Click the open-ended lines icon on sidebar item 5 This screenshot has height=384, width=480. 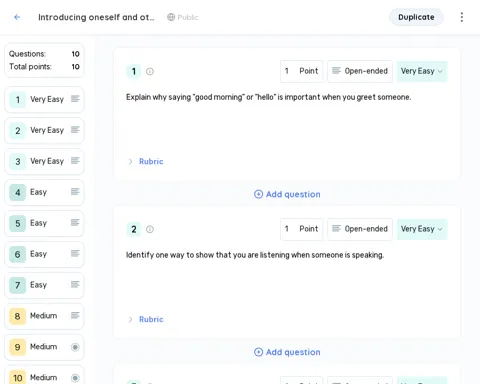[x=75, y=222]
